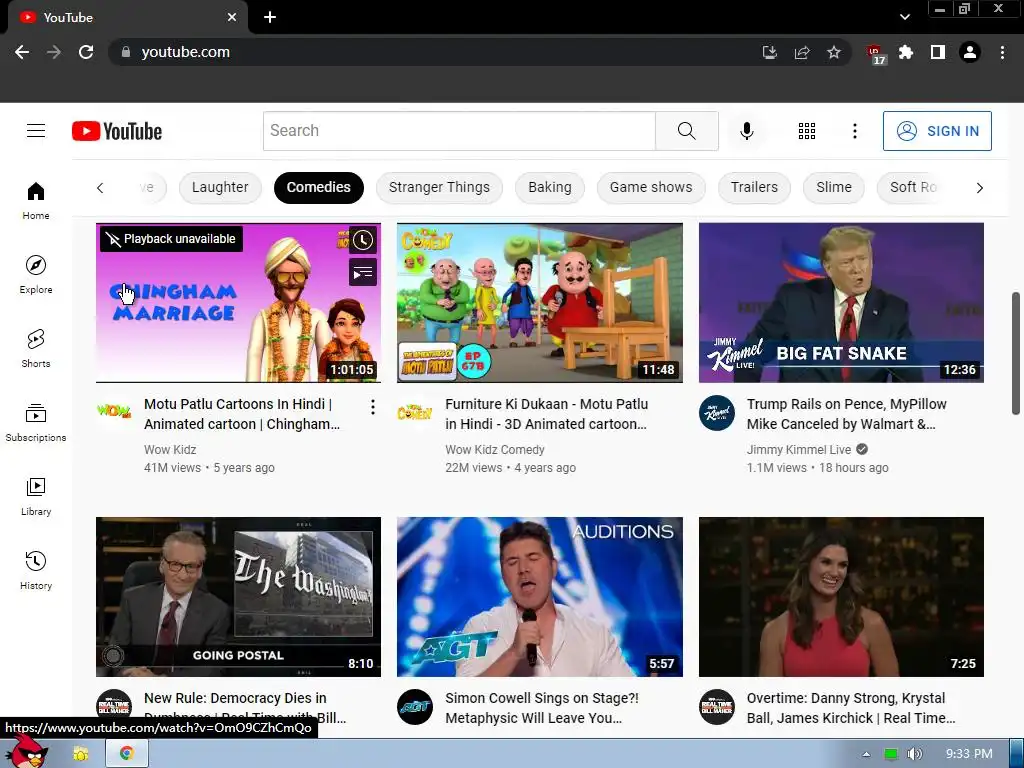
Task: Bookmark this page with the star
Action: (x=834, y=52)
